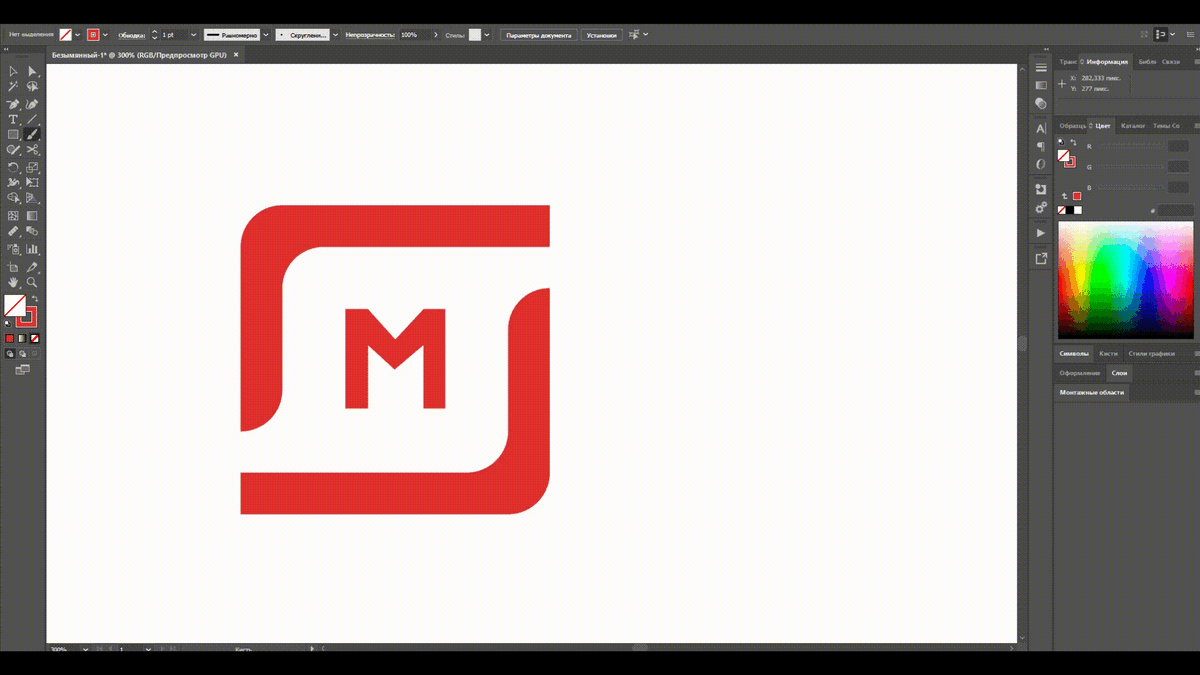The image size is (1200, 675).
Task: Open the fill color dropdown in control bar
Action: pyautogui.click(x=79, y=34)
